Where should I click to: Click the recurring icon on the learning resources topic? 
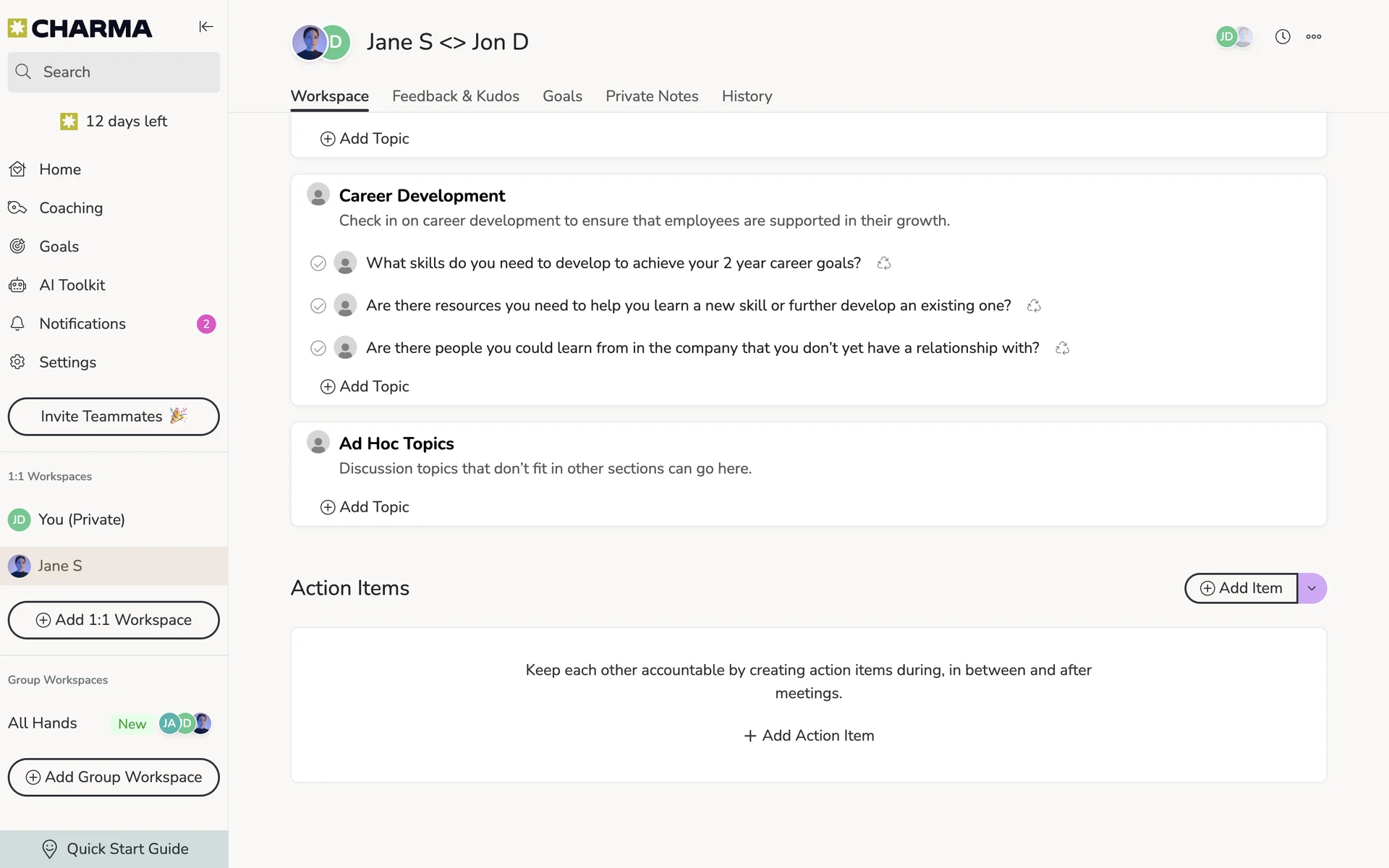click(x=1034, y=306)
